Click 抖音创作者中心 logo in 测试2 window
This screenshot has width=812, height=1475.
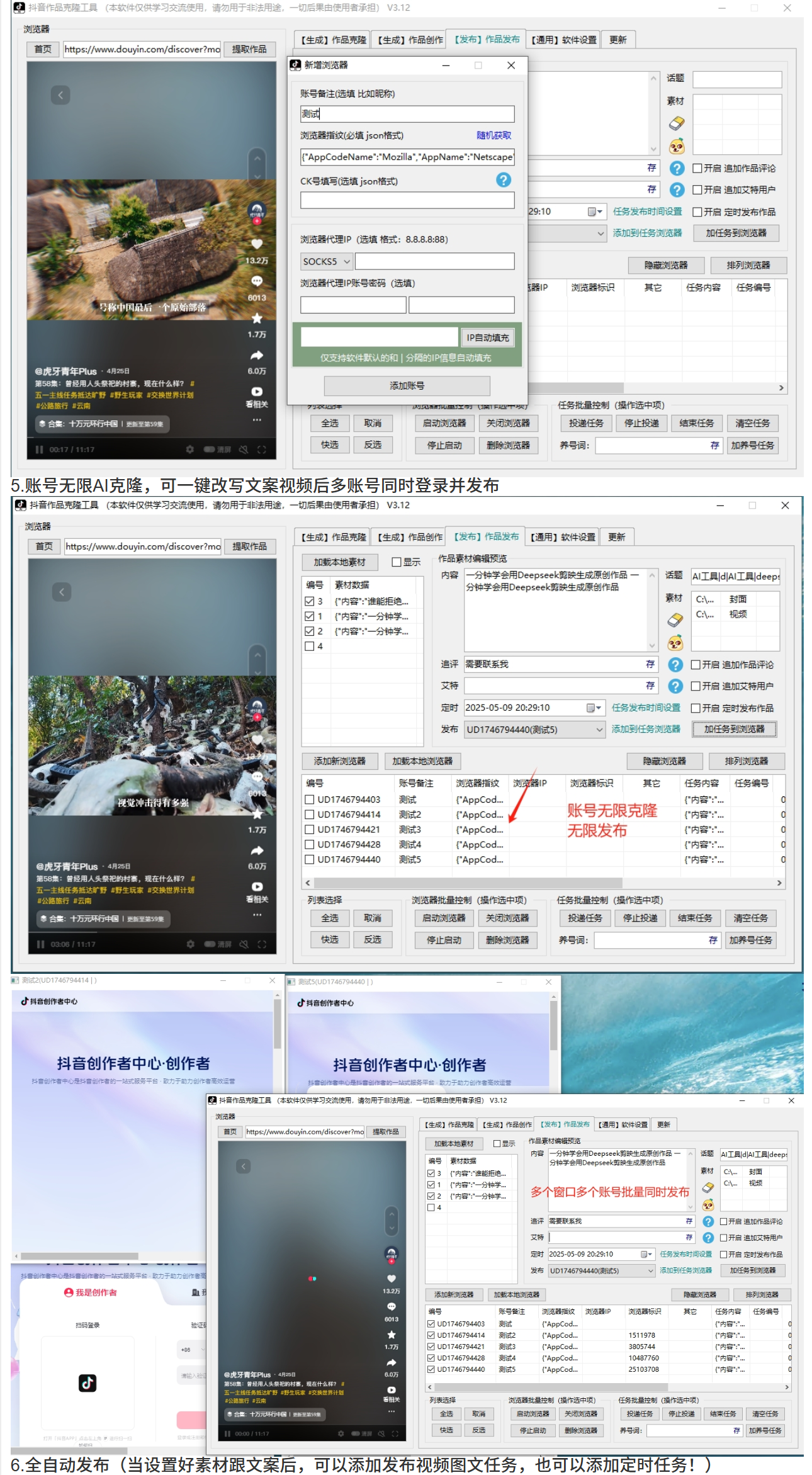pyautogui.click(x=49, y=1001)
